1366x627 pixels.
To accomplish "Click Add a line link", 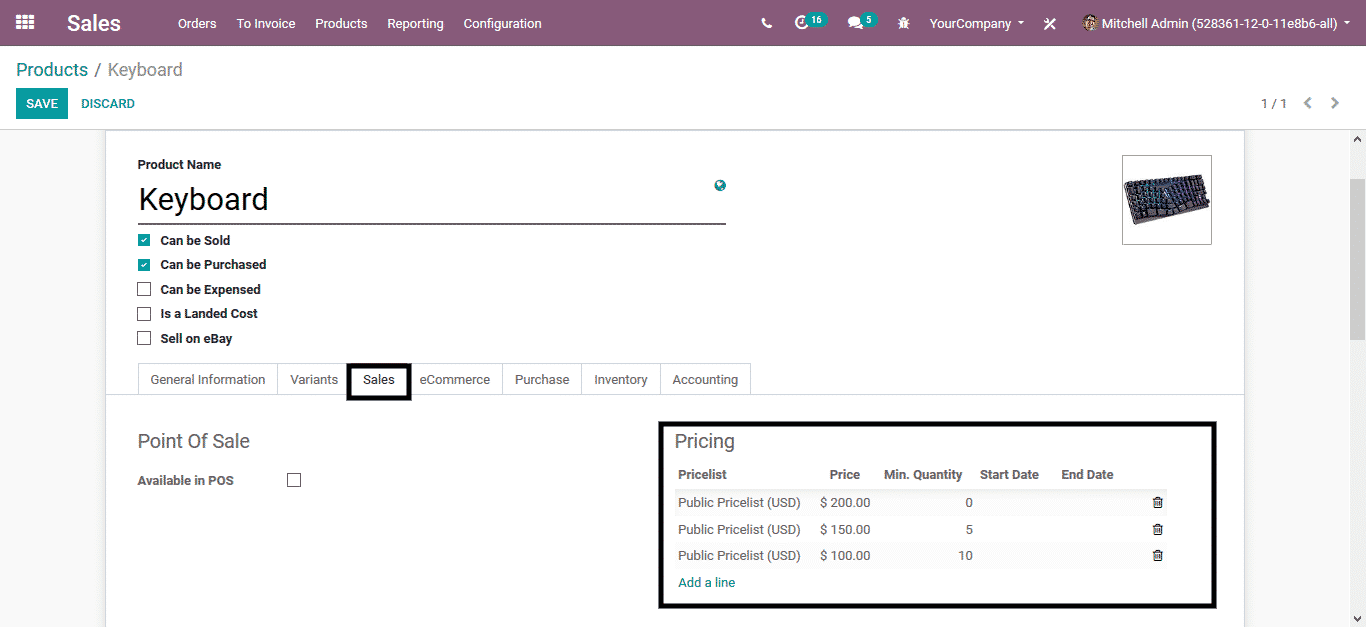I will [x=706, y=583].
